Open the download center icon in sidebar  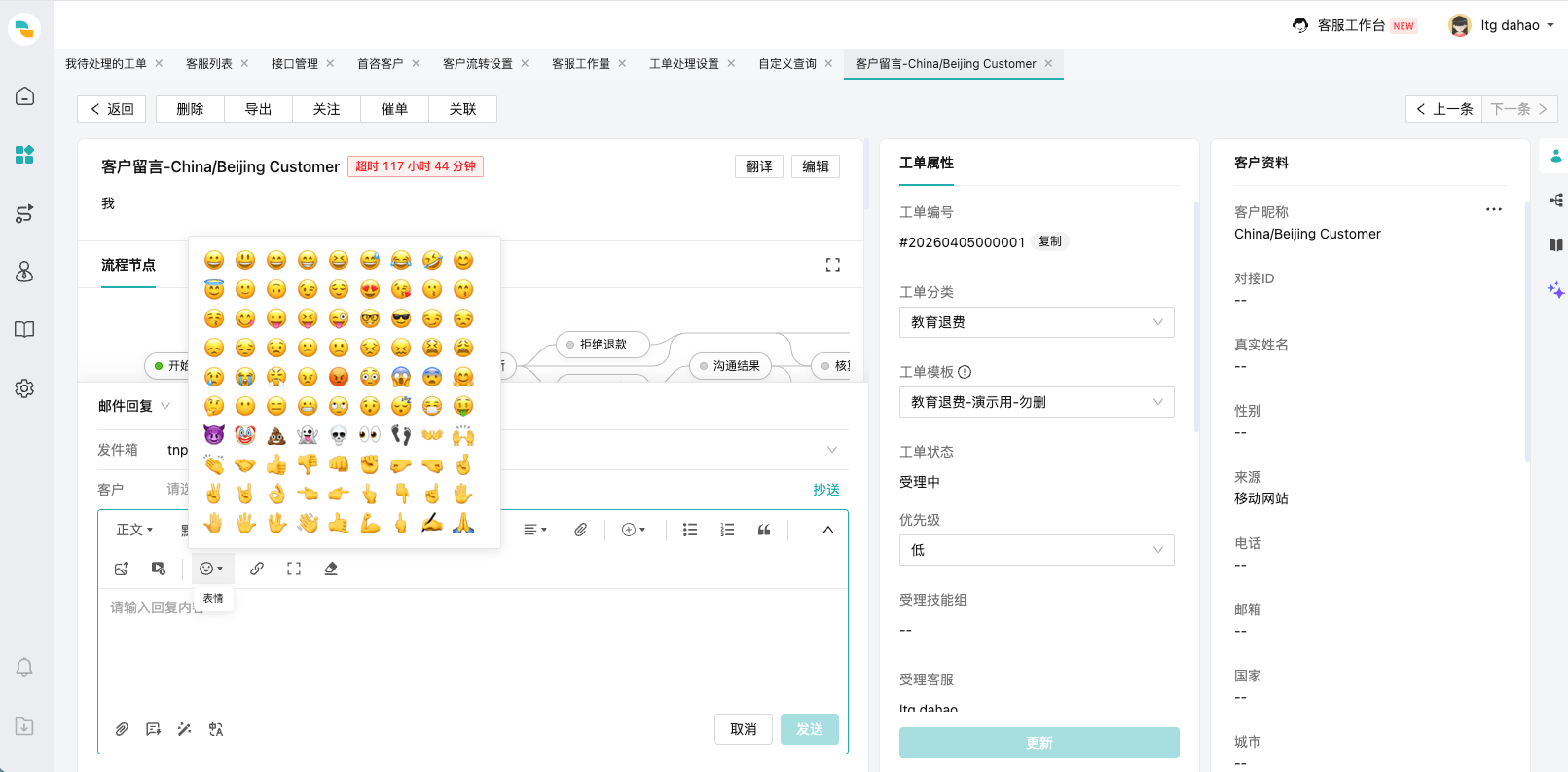24,726
